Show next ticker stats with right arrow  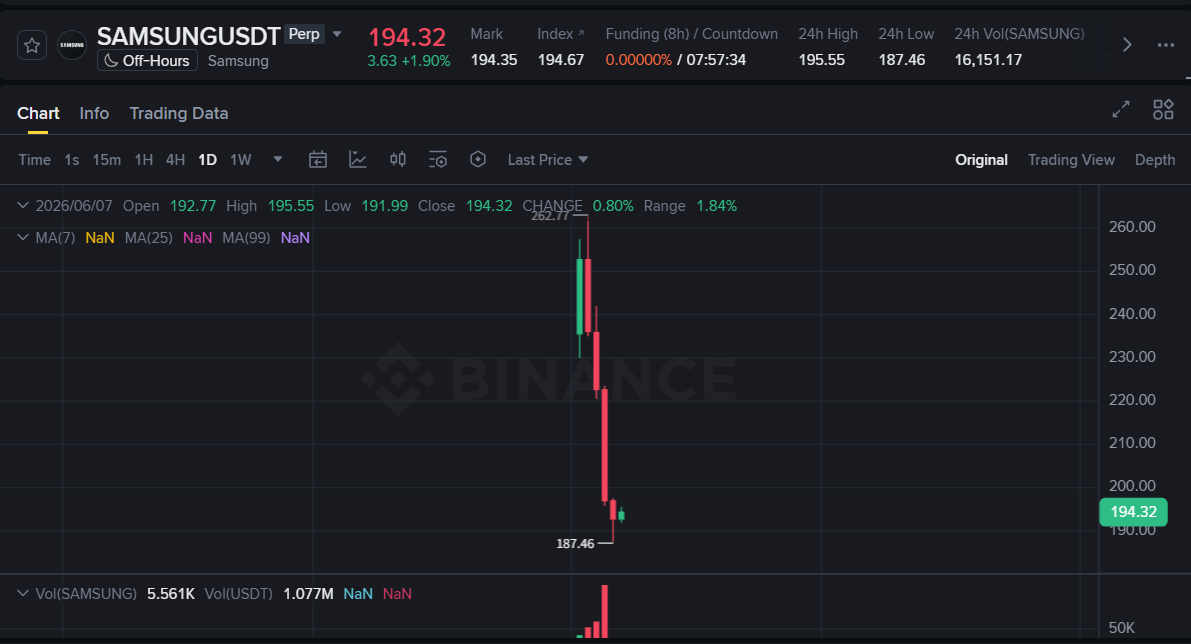[x=1127, y=45]
